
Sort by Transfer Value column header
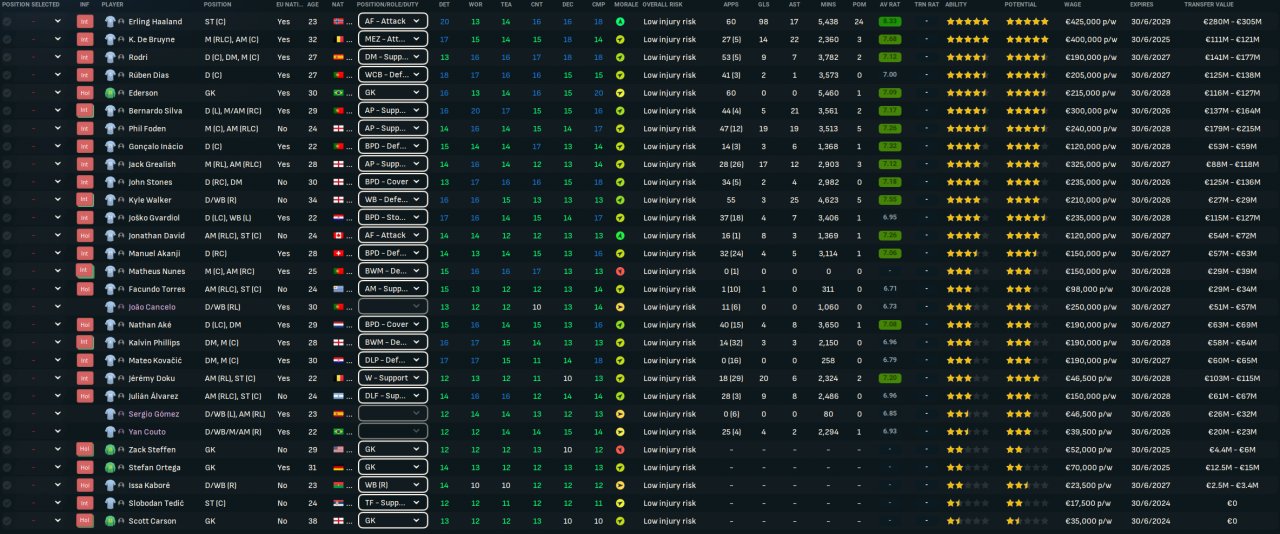pos(1210,5)
